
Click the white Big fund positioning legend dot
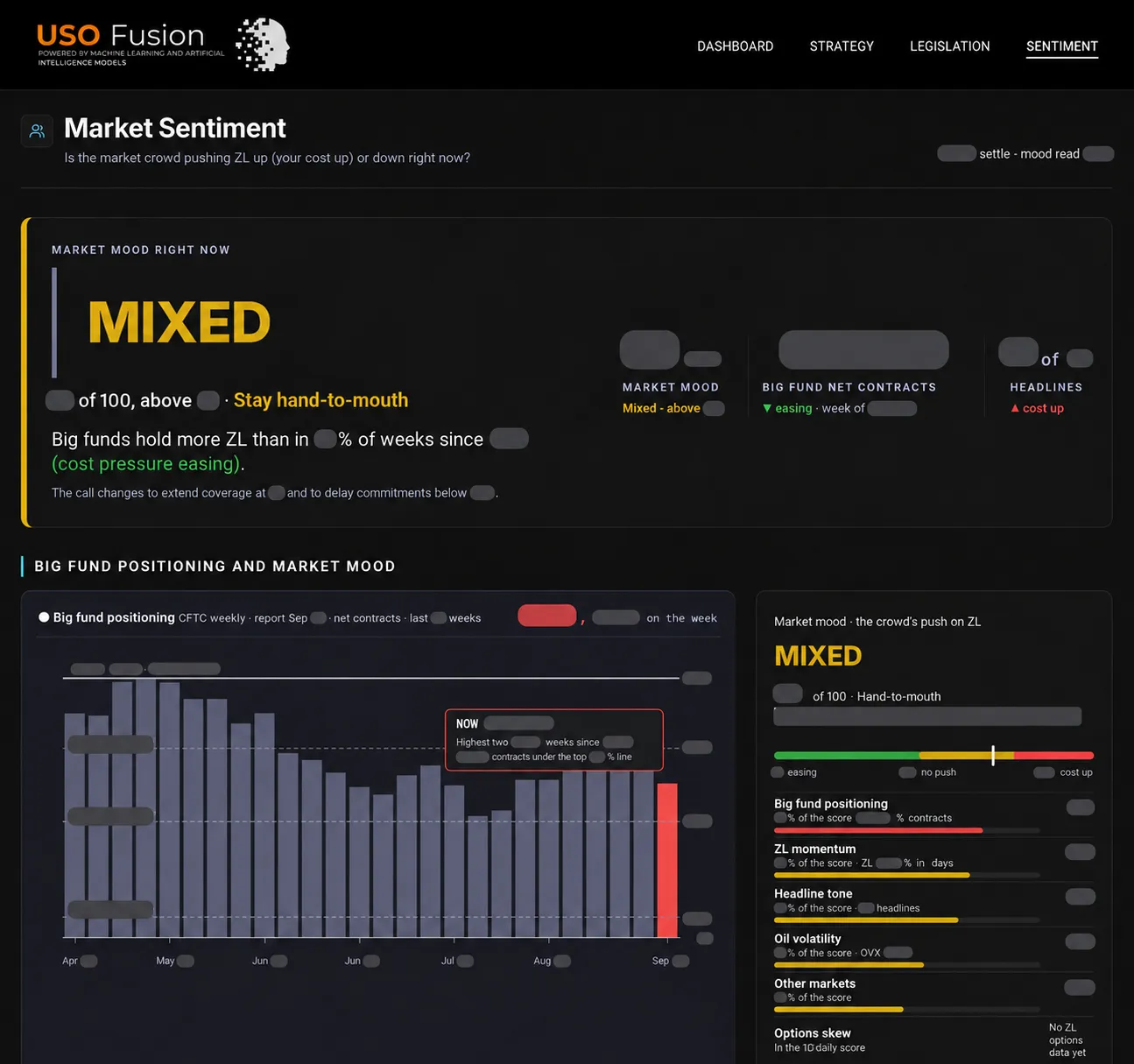click(x=44, y=617)
